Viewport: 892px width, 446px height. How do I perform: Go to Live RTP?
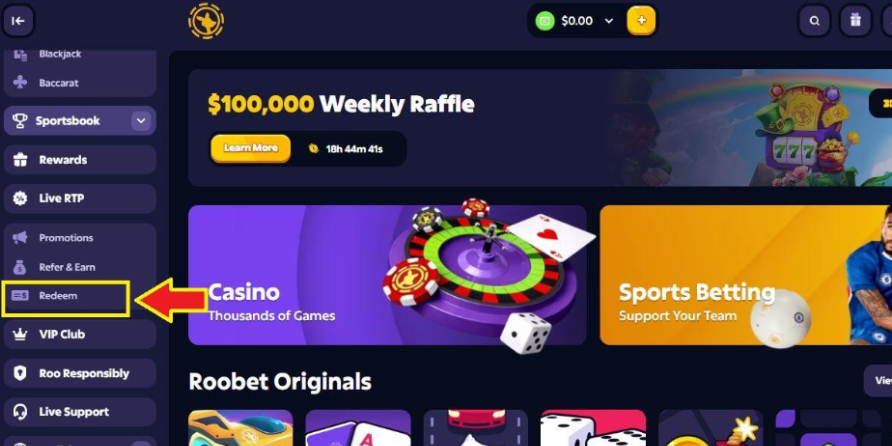(x=80, y=198)
